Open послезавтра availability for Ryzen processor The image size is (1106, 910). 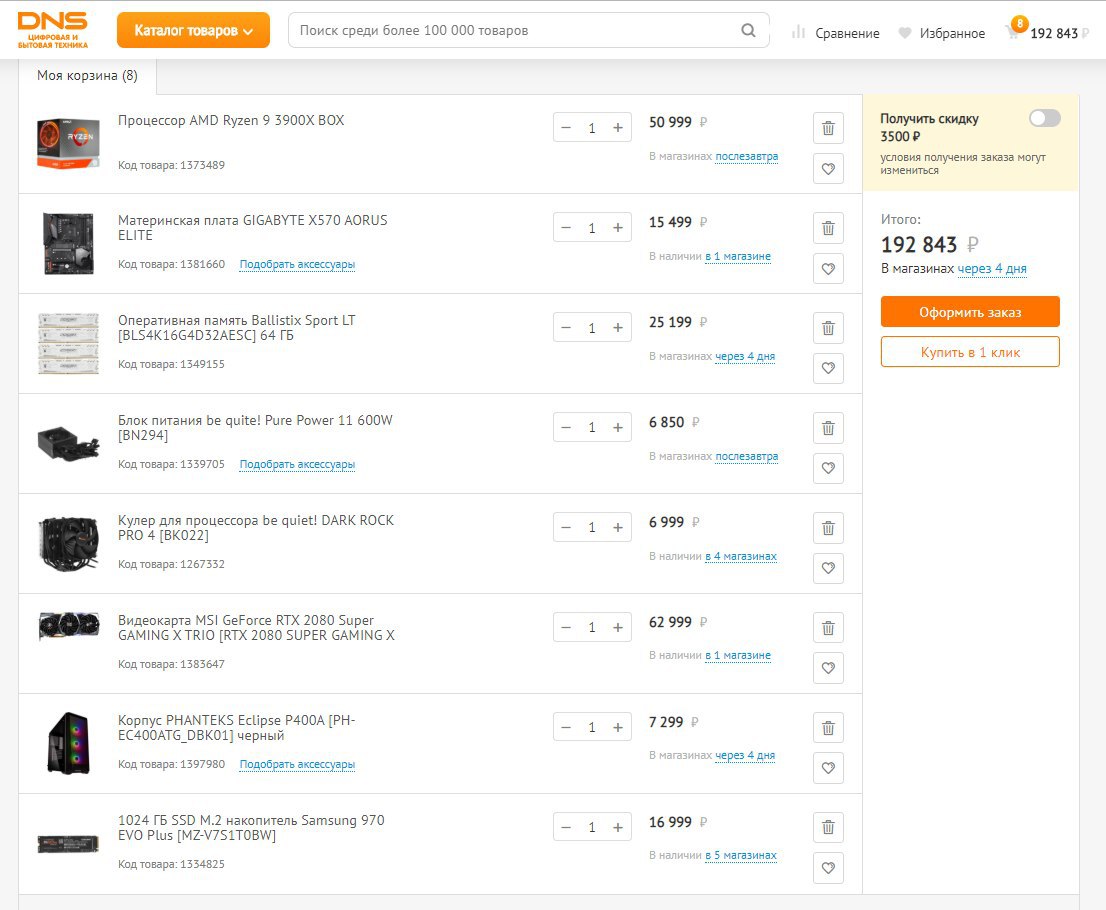click(x=747, y=157)
